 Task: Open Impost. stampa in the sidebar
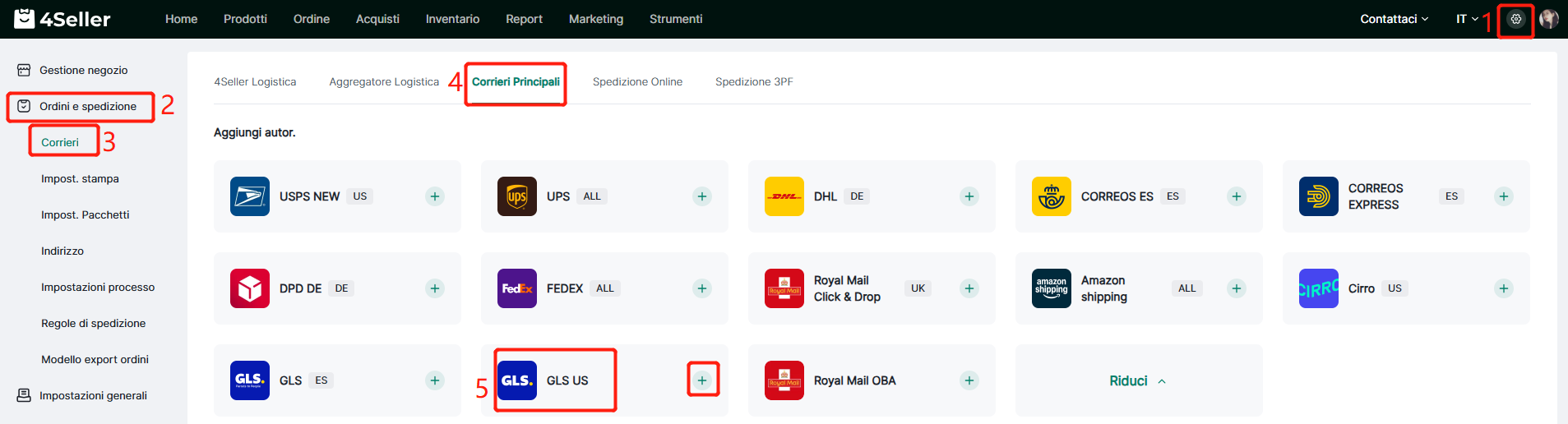coord(80,178)
